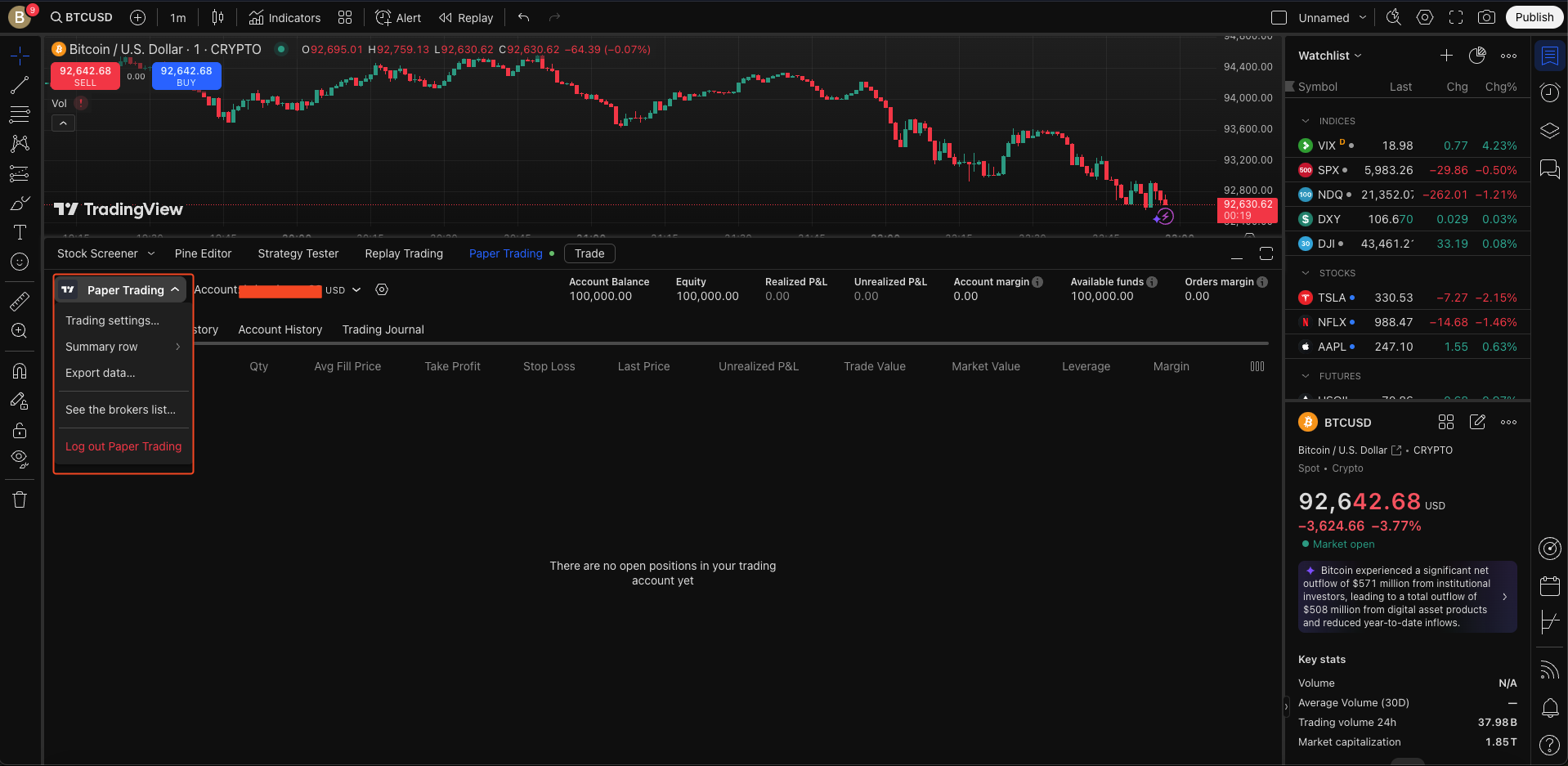Collapse the INDICES watchlist section
Viewport: 1568px width, 766px height.
pyautogui.click(x=1306, y=121)
